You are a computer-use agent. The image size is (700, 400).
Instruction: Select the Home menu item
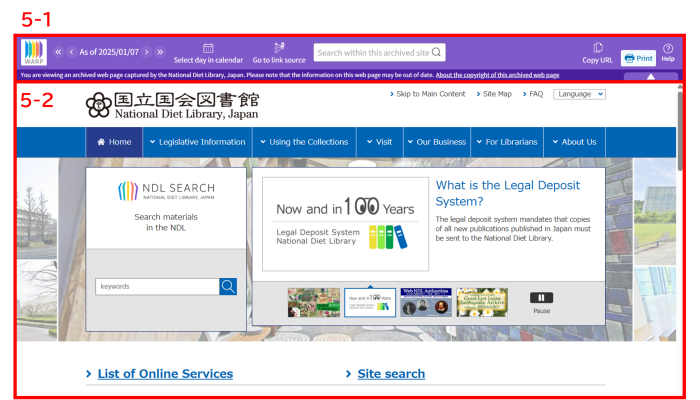(114, 142)
